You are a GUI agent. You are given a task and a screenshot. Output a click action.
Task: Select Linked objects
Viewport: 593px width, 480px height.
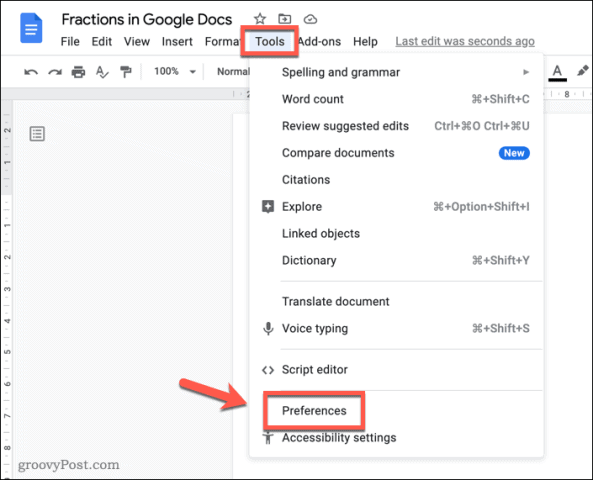point(396,233)
